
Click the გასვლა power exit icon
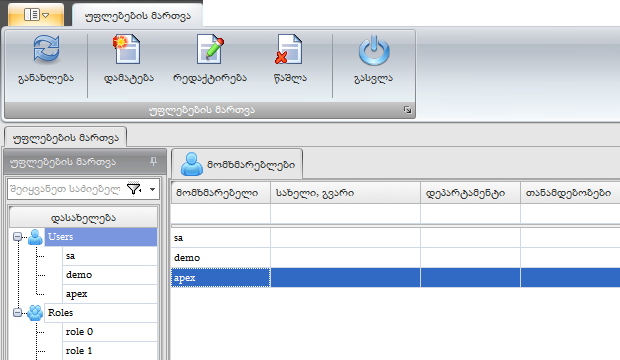(374, 50)
